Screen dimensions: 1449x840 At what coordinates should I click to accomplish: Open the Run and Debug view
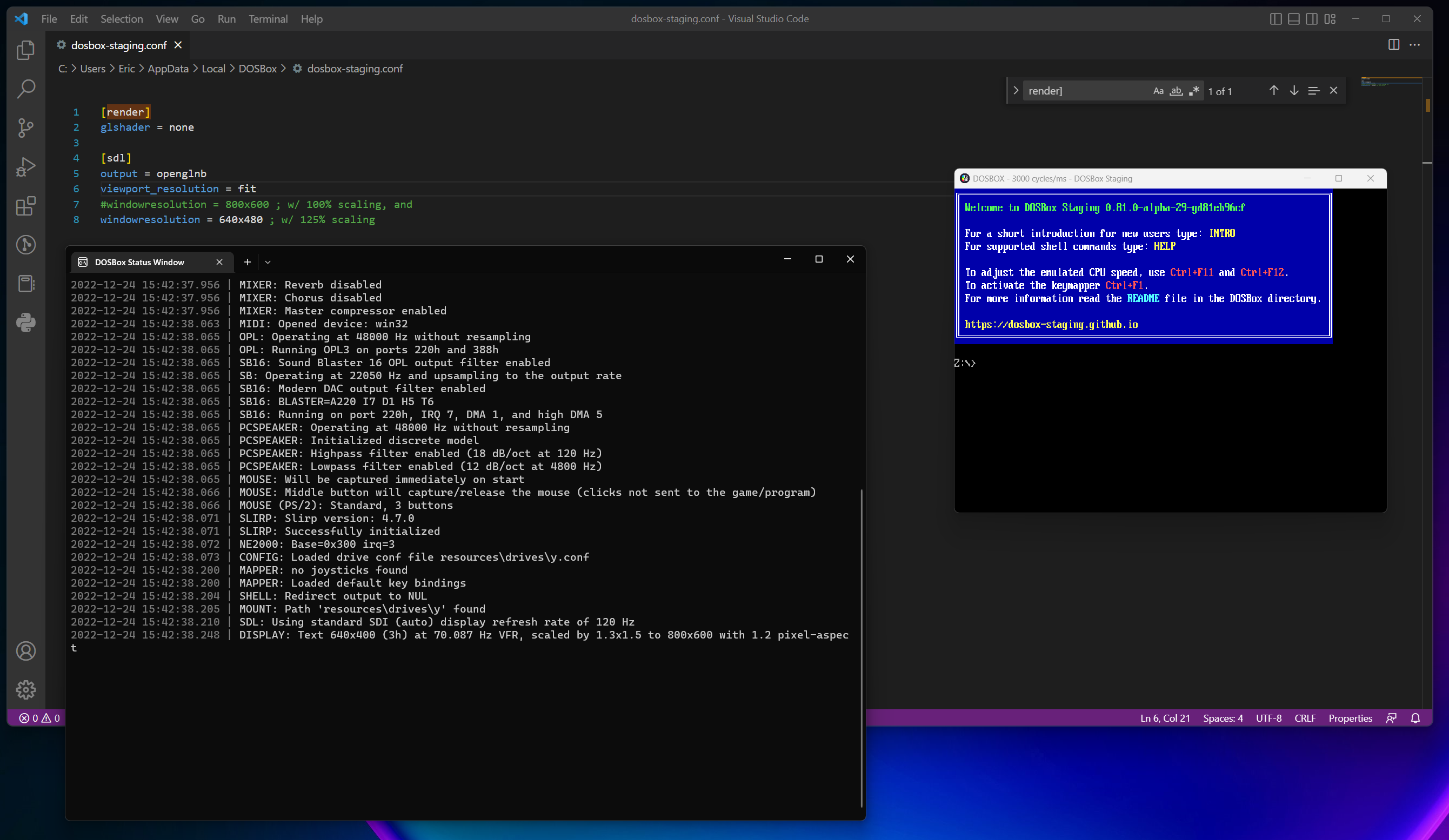click(26, 166)
